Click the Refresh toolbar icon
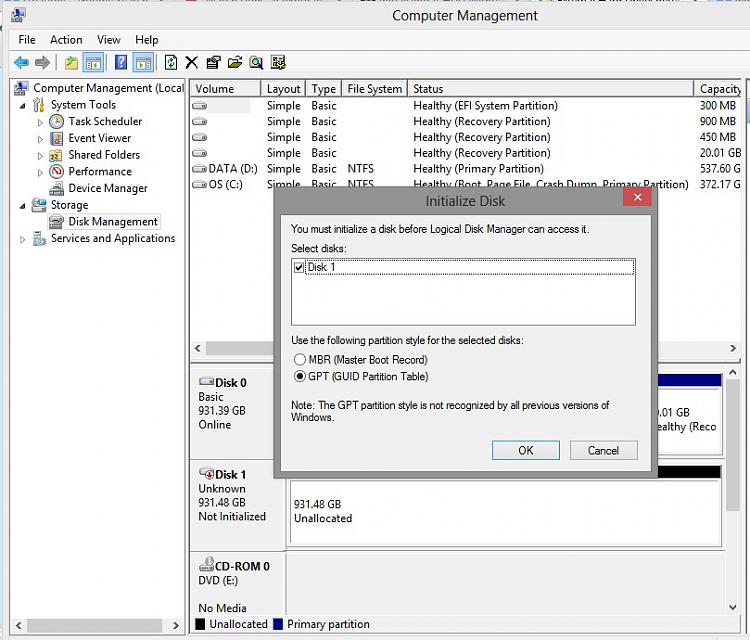 pyautogui.click(x=171, y=63)
